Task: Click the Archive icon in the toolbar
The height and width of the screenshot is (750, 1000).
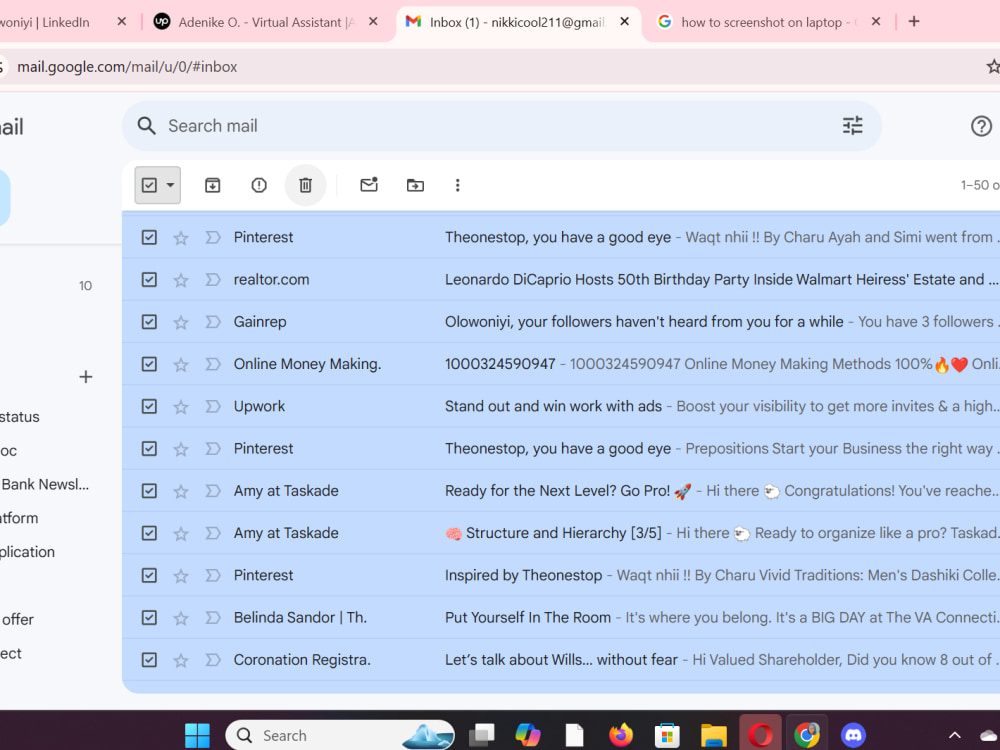Action: click(212, 185)
